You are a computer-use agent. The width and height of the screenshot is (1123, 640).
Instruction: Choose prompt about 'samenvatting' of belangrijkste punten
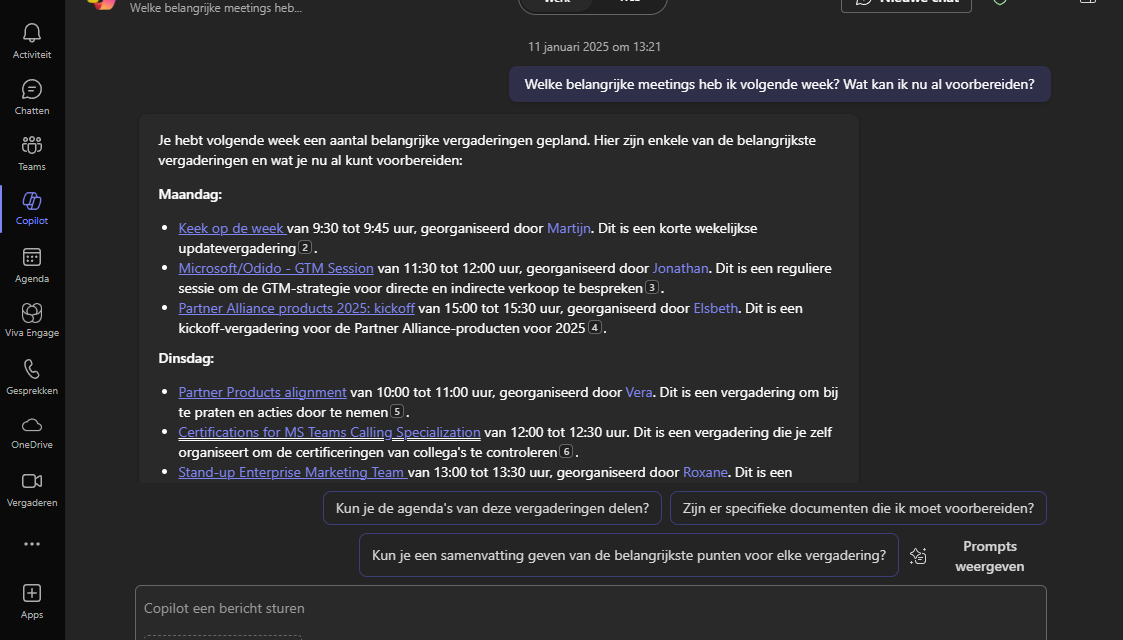(x=629, y=556)
